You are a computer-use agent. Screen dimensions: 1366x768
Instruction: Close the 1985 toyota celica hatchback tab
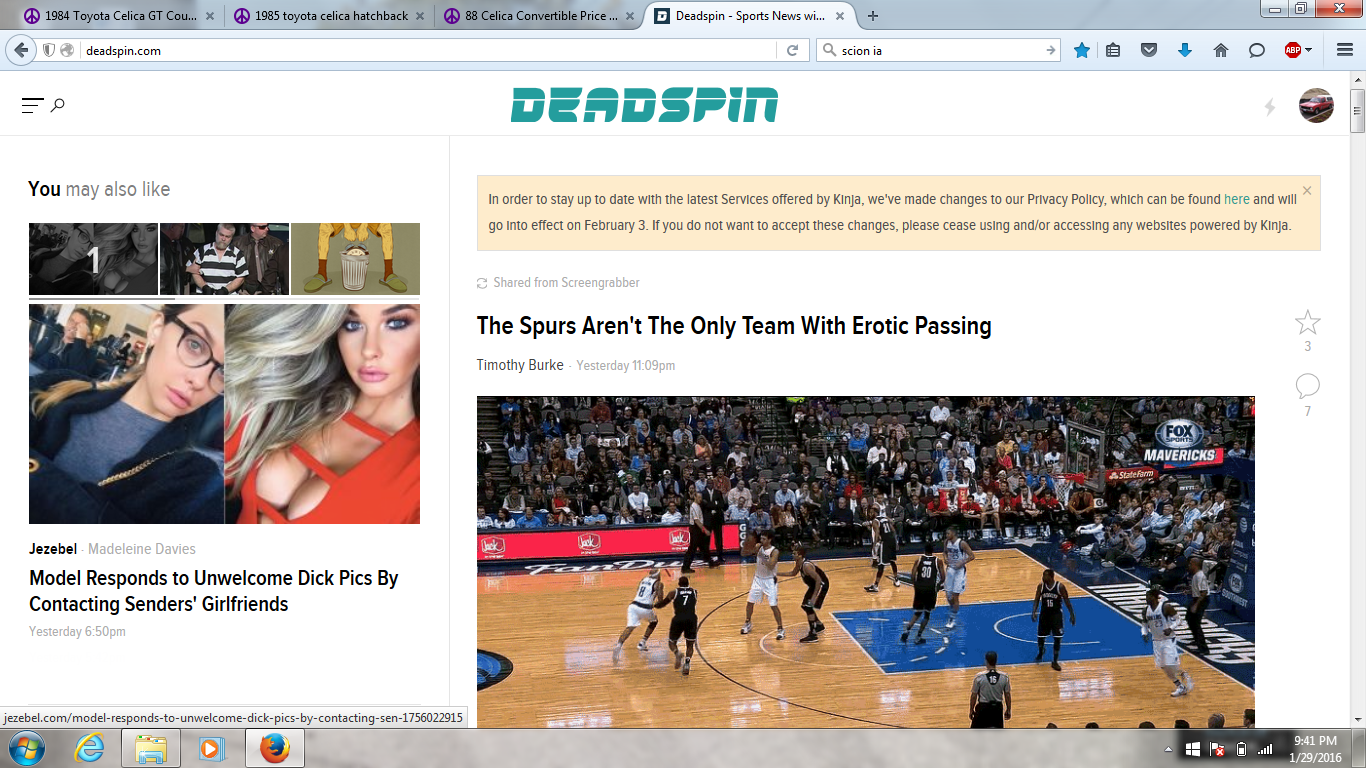pos(419,16)
